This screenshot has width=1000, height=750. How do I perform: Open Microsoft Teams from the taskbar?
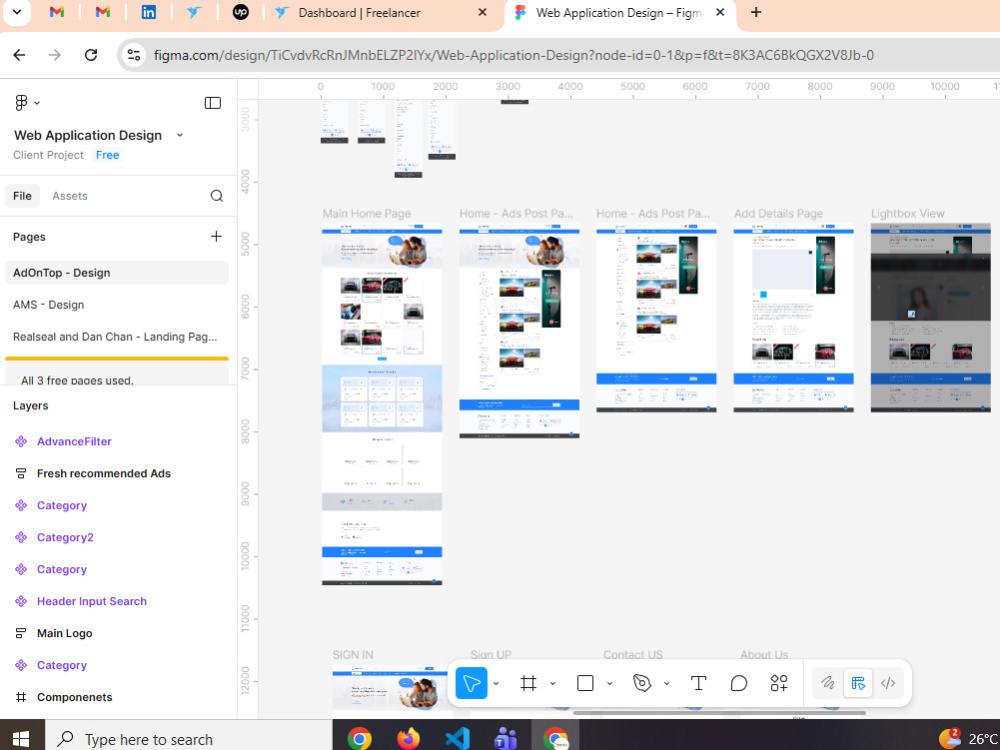(x=506, y=739)
